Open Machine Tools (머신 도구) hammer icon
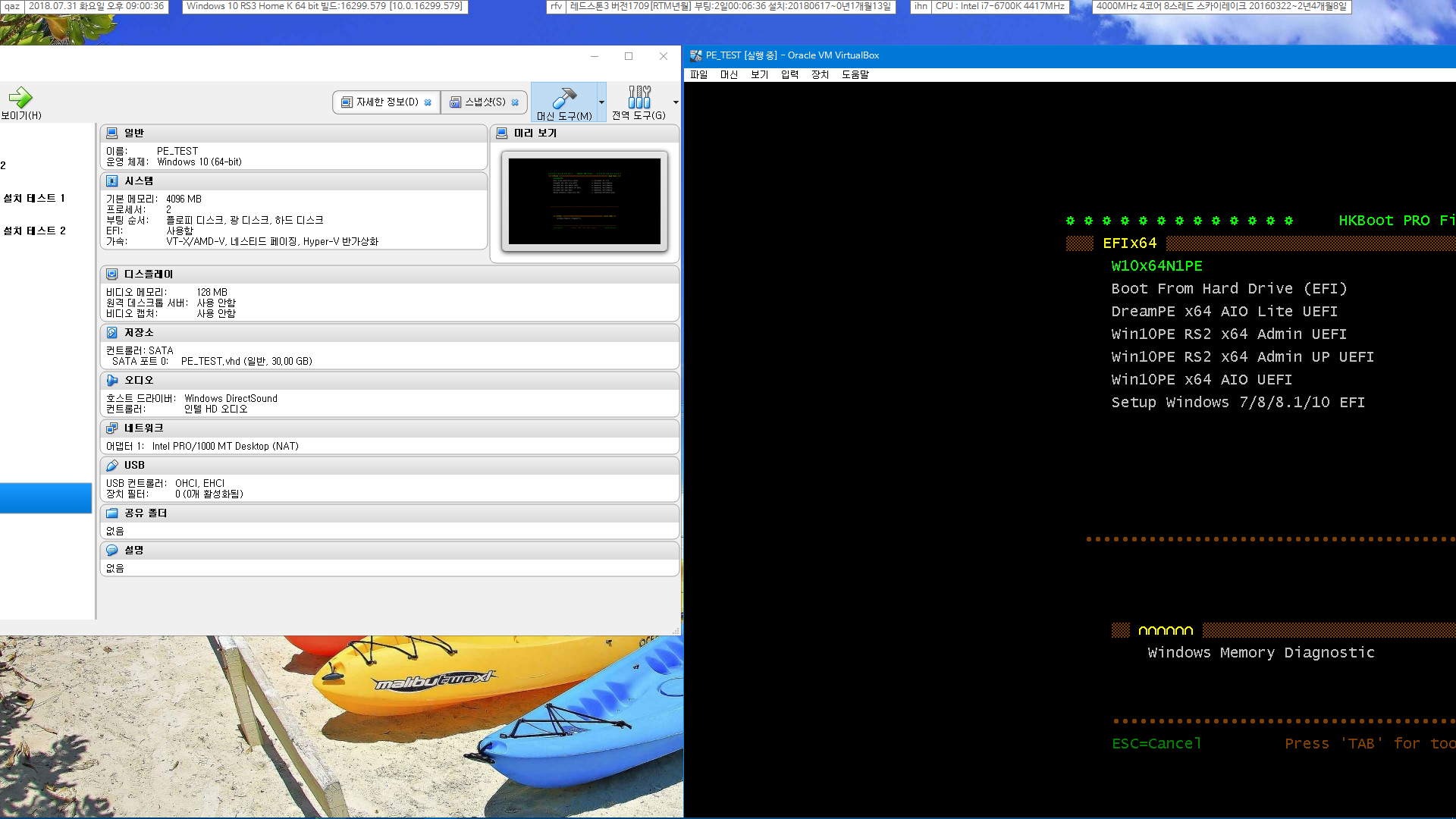1456x819 pixels. tap(564, 98)
